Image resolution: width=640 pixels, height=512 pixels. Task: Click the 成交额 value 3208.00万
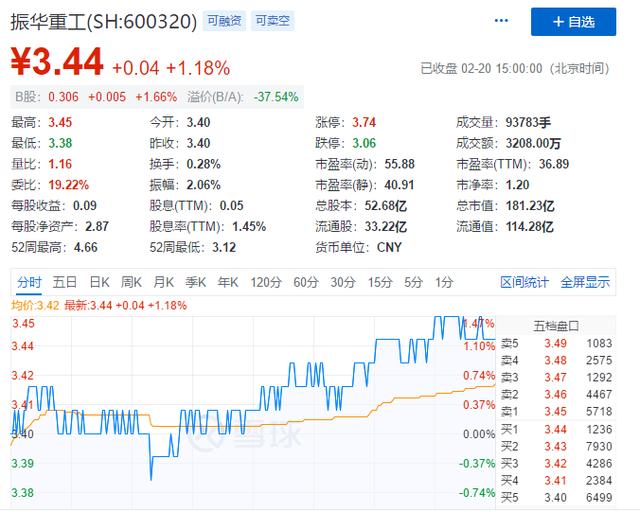(x=533, y=143)
